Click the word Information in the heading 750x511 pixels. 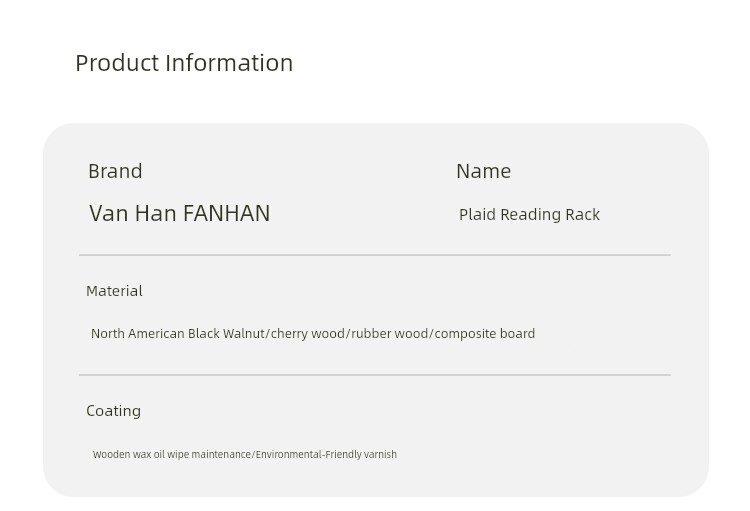pyautogui.click(x=229, y=63)
